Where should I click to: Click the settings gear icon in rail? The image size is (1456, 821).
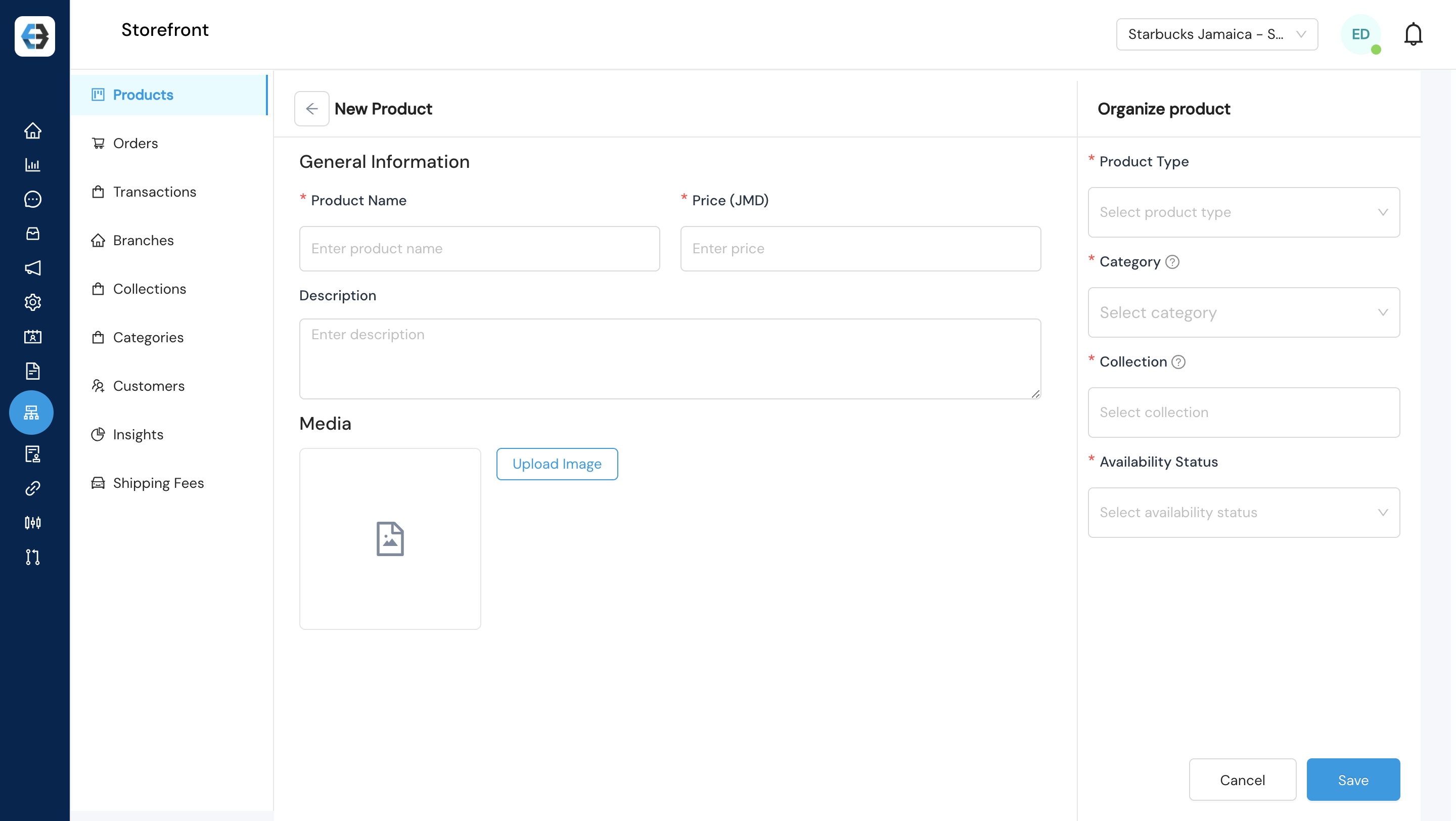pyautogui.click(x=32, y=302)
